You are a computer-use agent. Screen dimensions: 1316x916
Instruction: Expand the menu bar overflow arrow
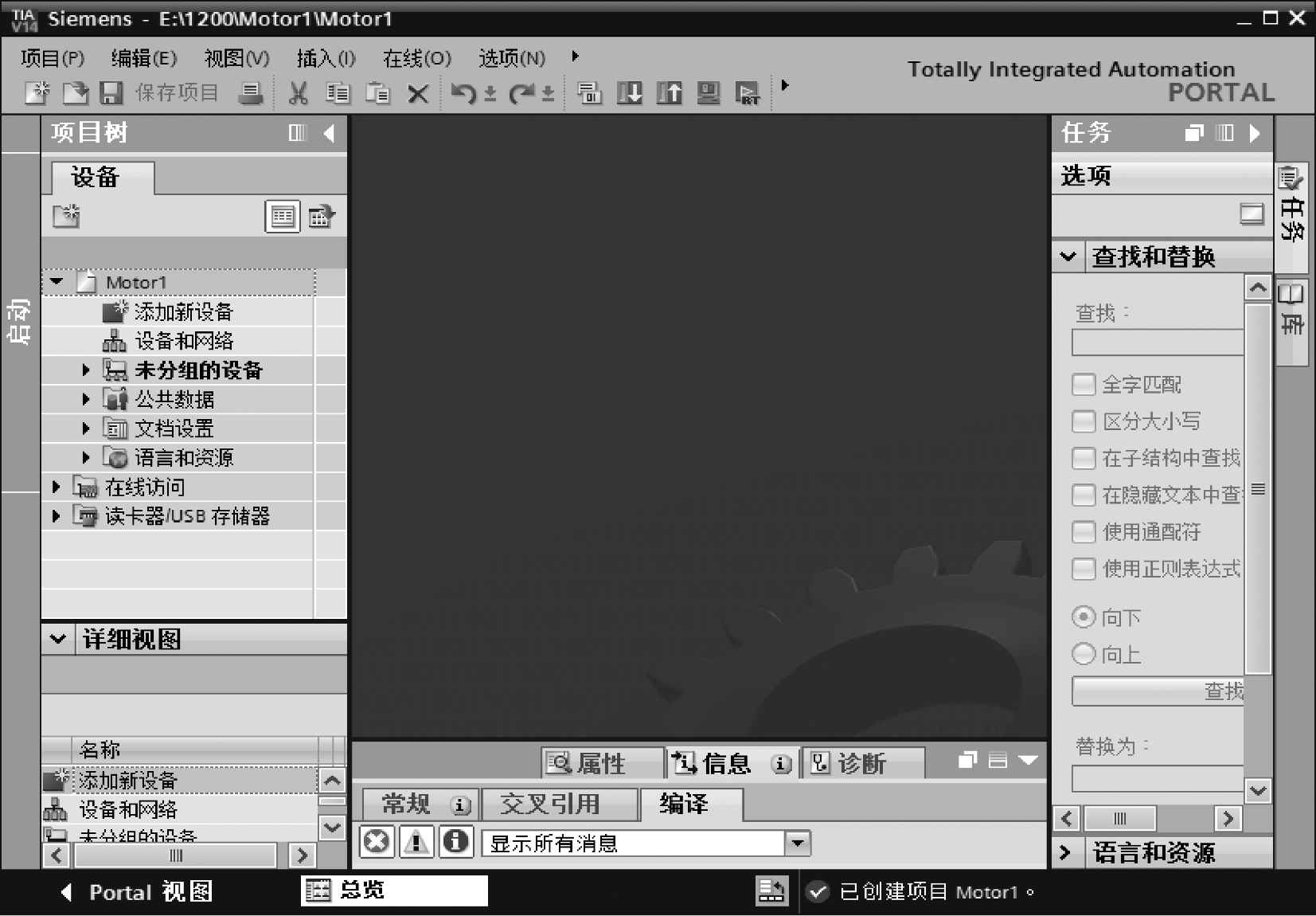(575, 57)
